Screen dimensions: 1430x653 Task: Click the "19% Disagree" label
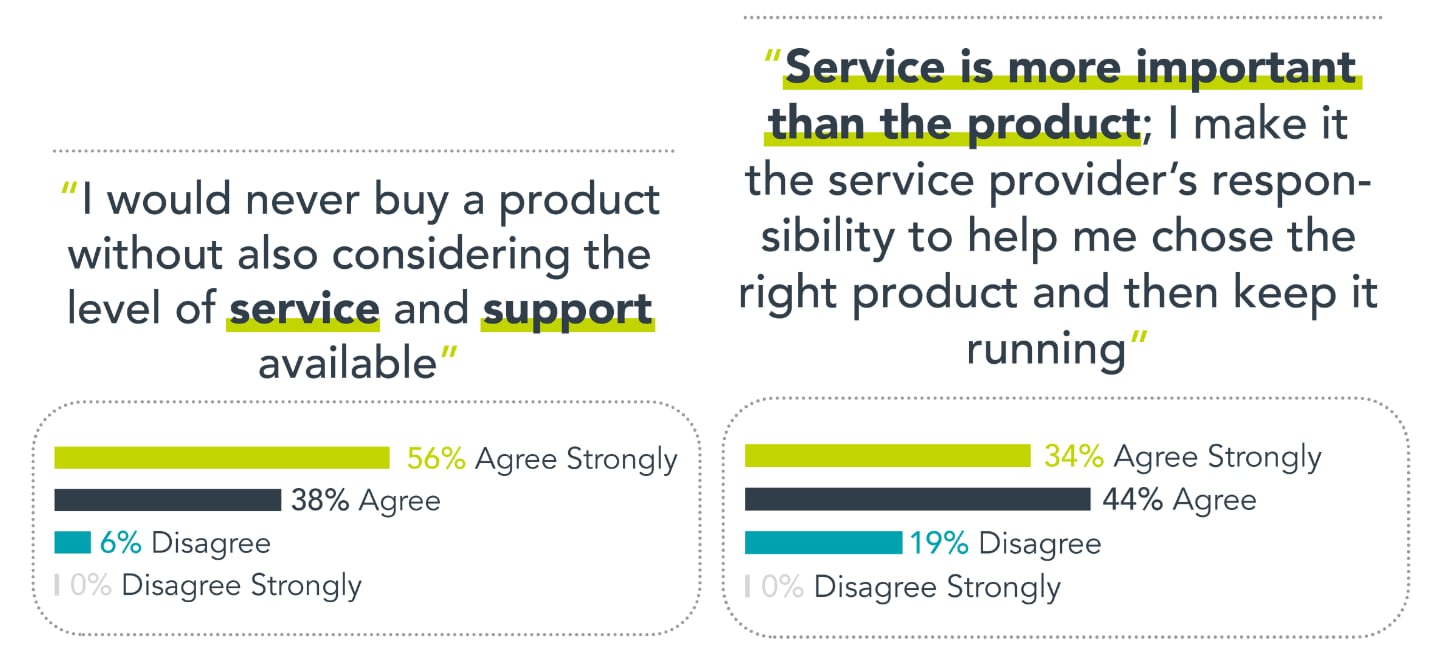tap(1004, 543)
